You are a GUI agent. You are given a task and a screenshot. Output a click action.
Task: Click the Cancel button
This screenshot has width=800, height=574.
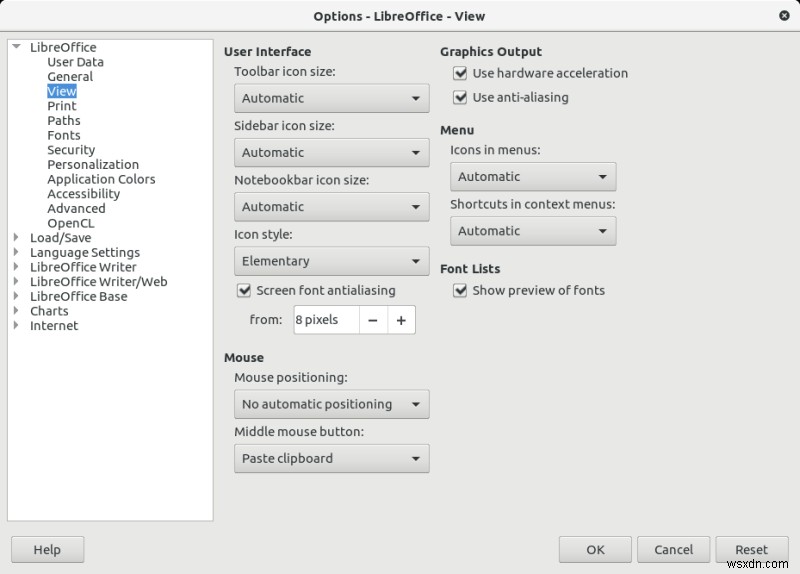673,550
